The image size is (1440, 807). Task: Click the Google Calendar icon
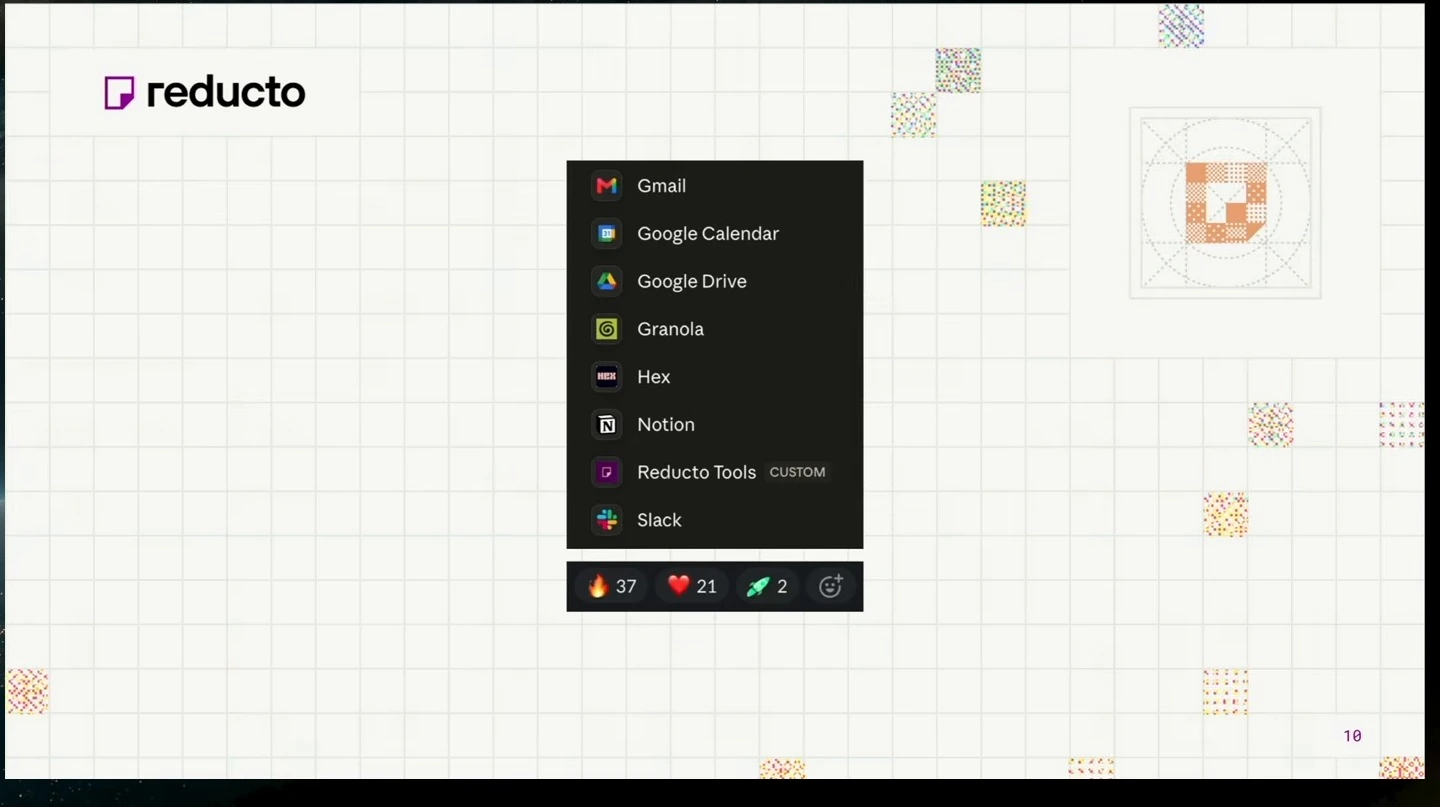click(606, 234)
